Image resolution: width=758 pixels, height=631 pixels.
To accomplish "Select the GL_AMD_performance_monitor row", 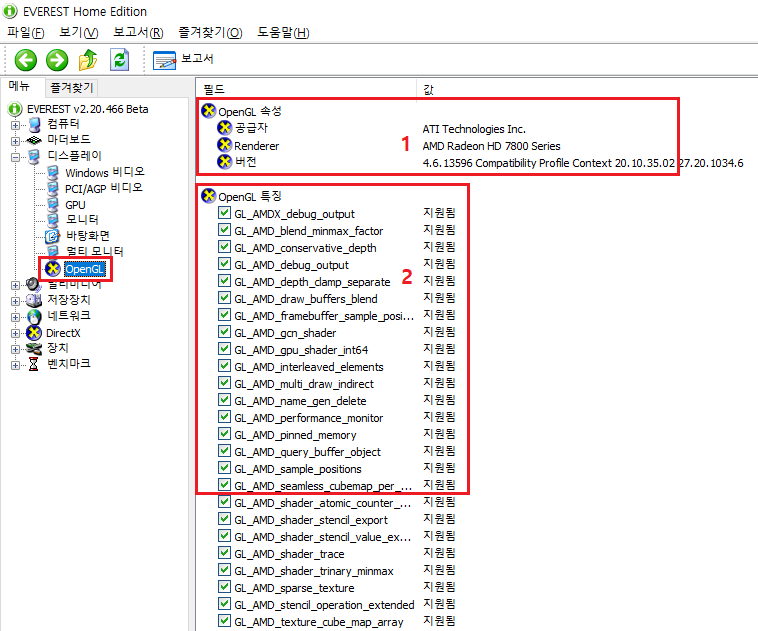I will point(308,418).
